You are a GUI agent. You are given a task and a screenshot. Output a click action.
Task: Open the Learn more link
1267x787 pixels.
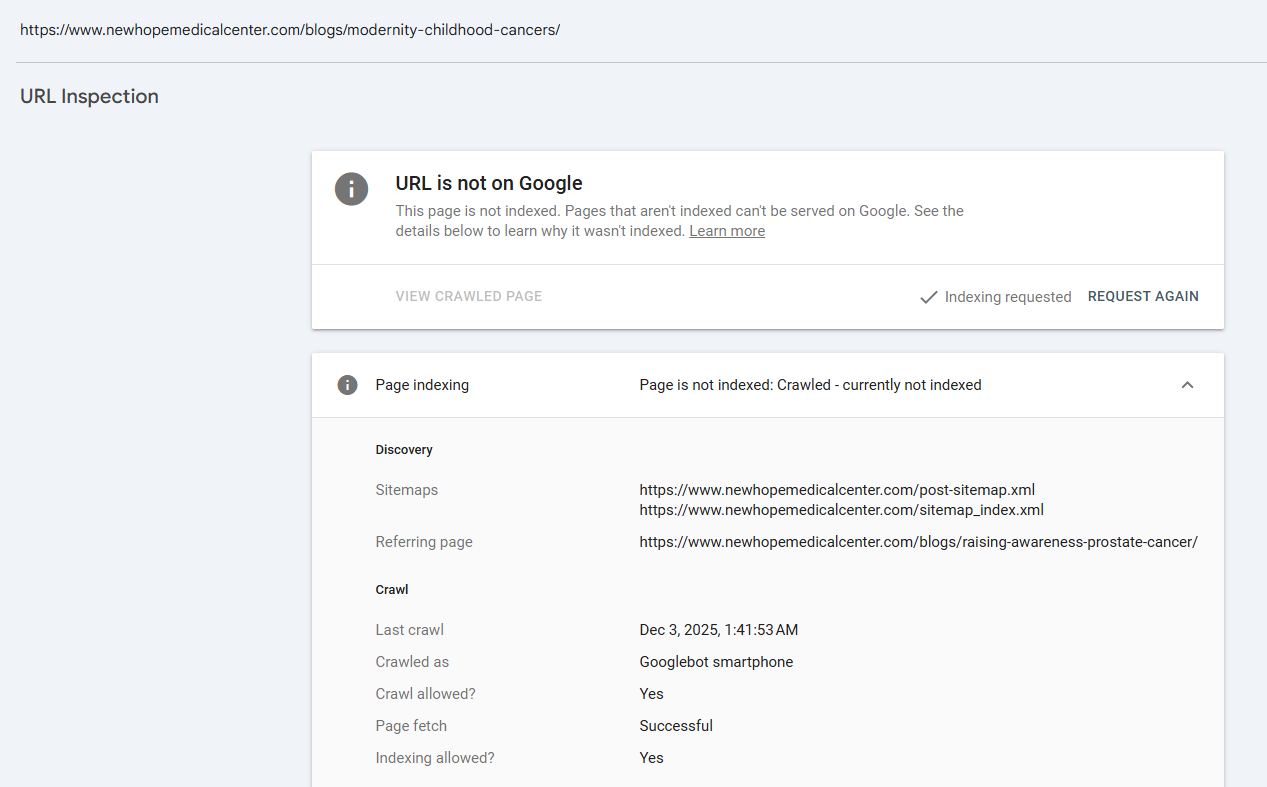pos(727,231)
